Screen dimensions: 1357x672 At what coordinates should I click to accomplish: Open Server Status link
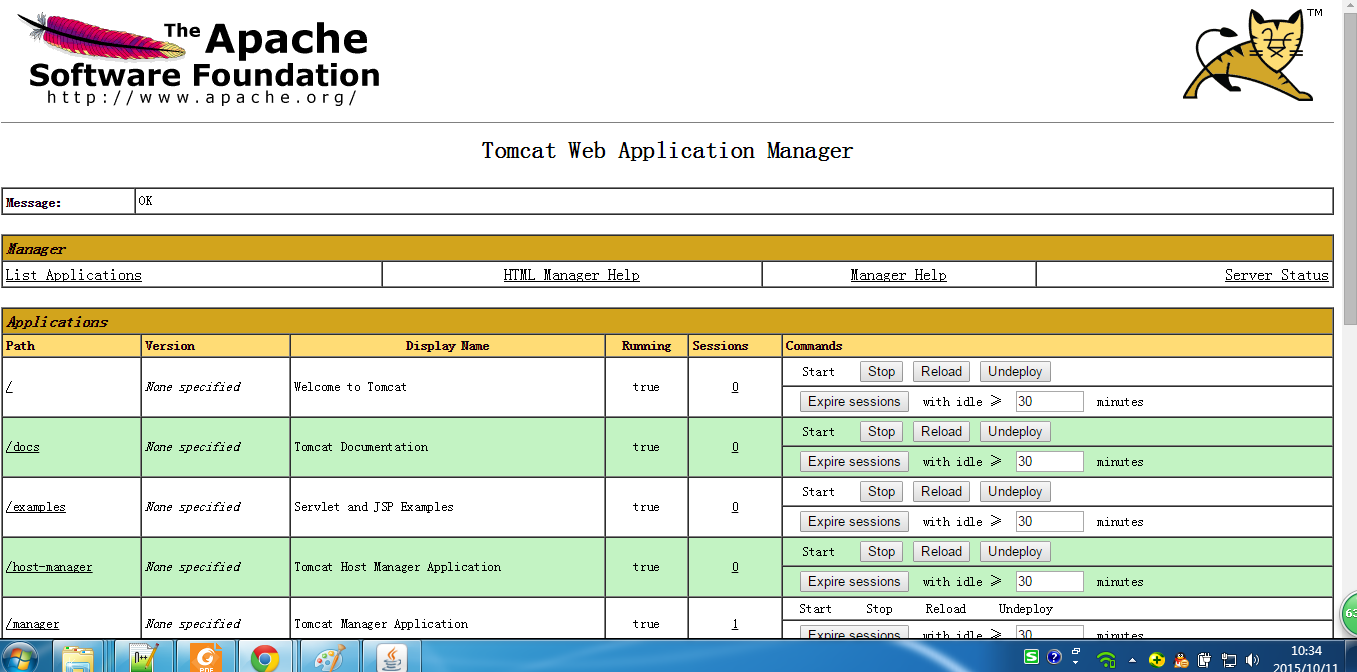(1277, 275)
